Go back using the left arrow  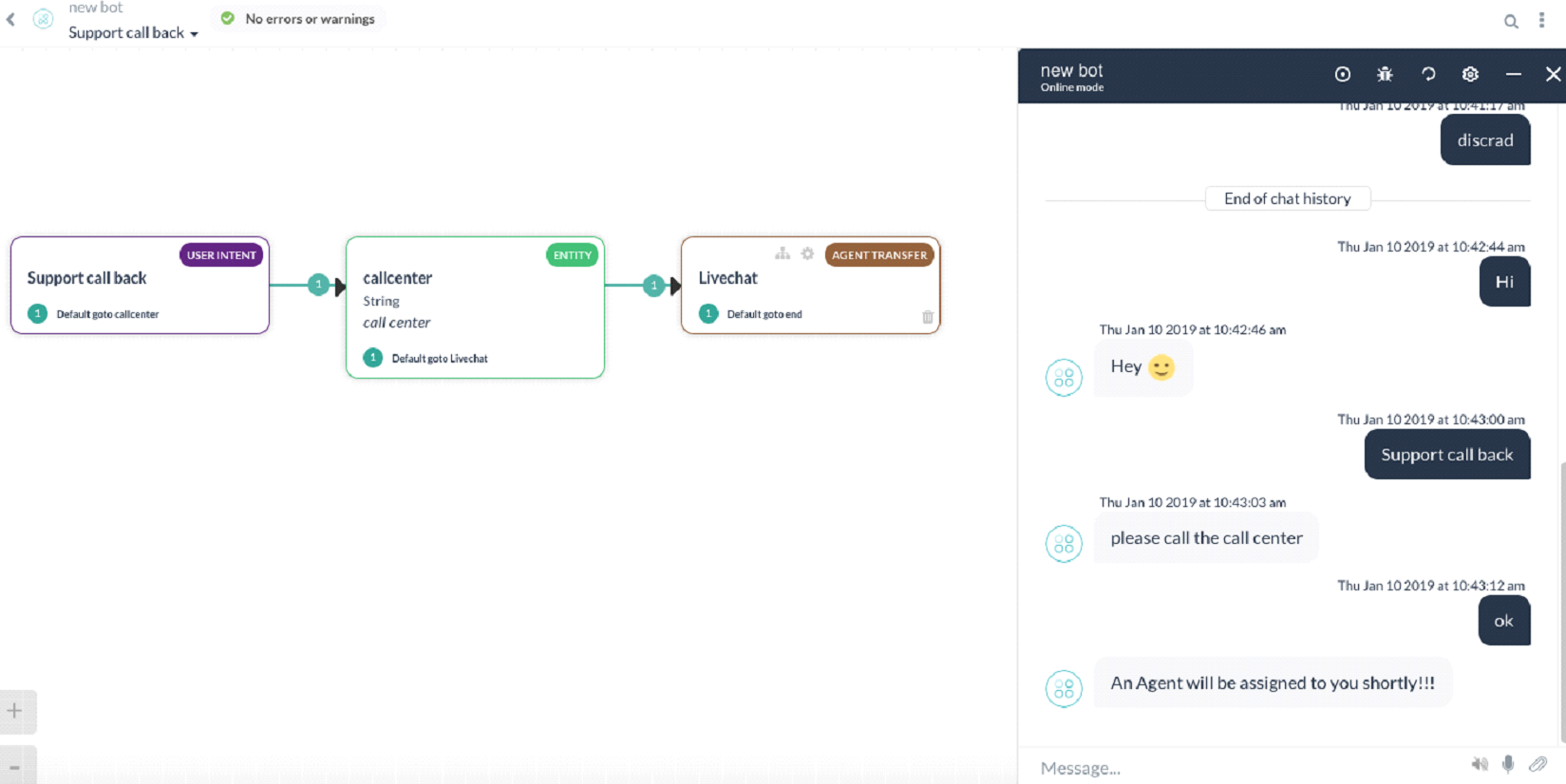coord(11,19)
